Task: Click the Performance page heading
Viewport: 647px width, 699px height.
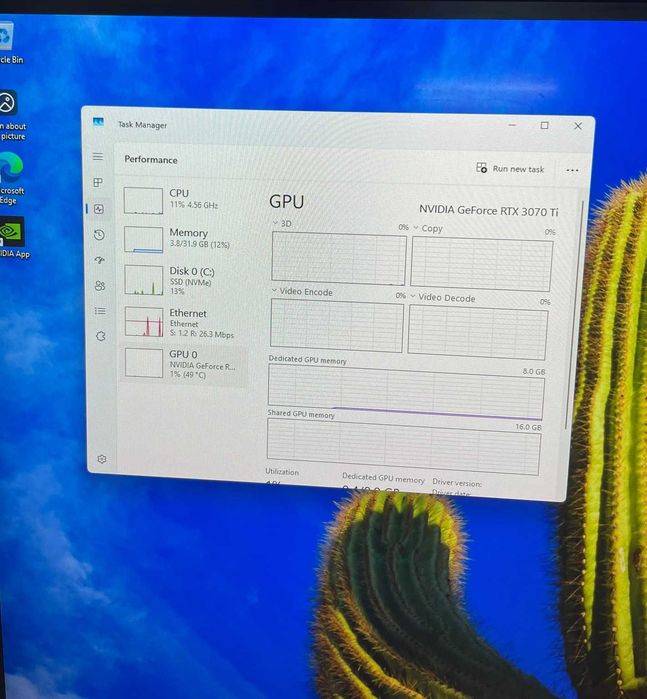Action: pos(151,160)
